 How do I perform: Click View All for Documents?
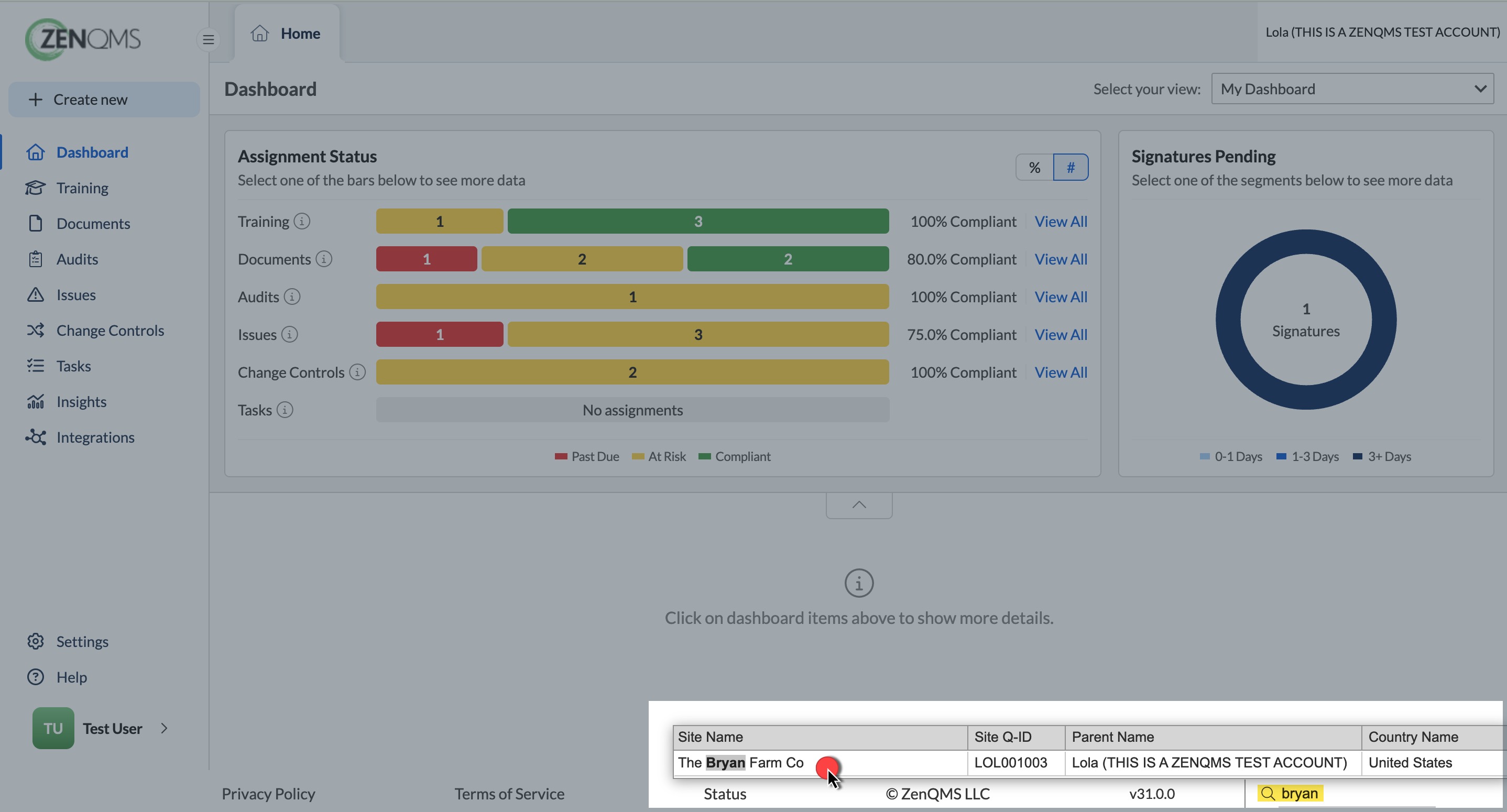(x=1061, y=259)
